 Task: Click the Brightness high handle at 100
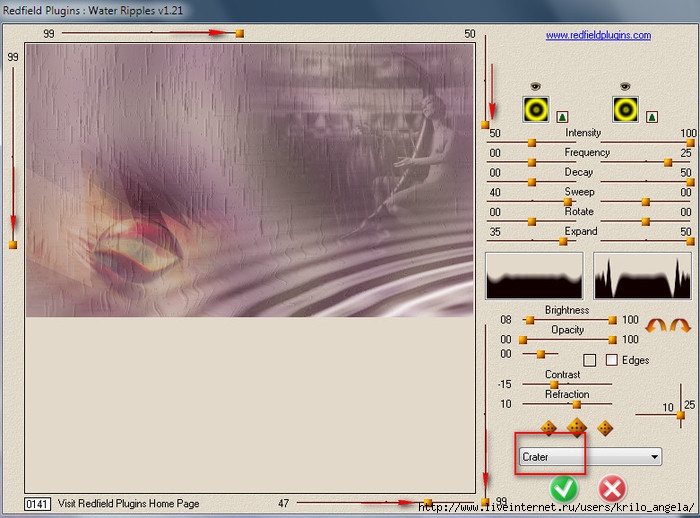tap(612, 320)
